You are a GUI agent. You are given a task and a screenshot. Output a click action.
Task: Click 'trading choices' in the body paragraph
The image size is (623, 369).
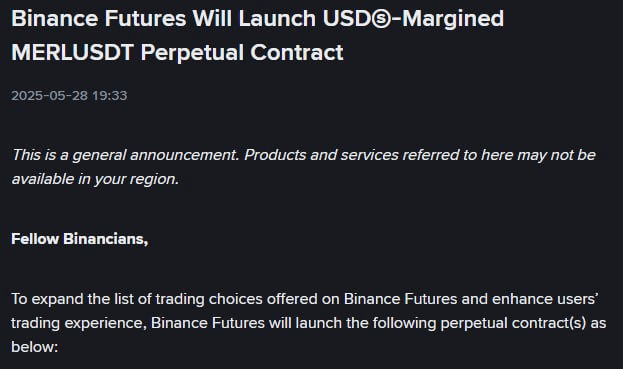tap(209, 299)
